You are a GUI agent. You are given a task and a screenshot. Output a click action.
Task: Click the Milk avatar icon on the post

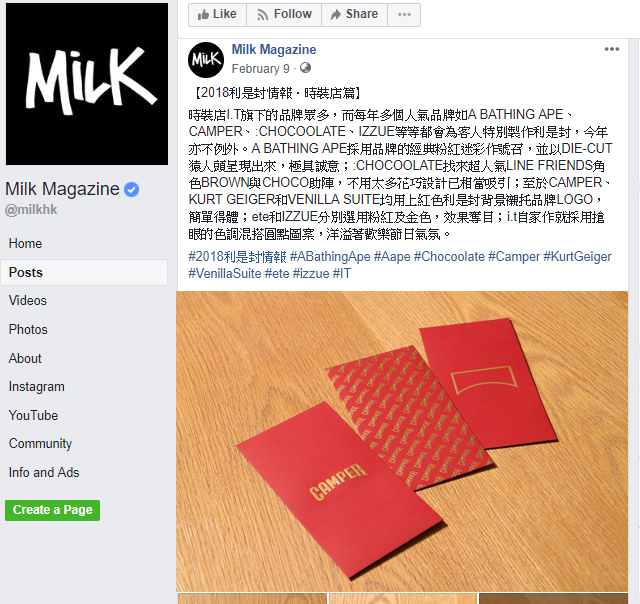click(x=206, y=60)
